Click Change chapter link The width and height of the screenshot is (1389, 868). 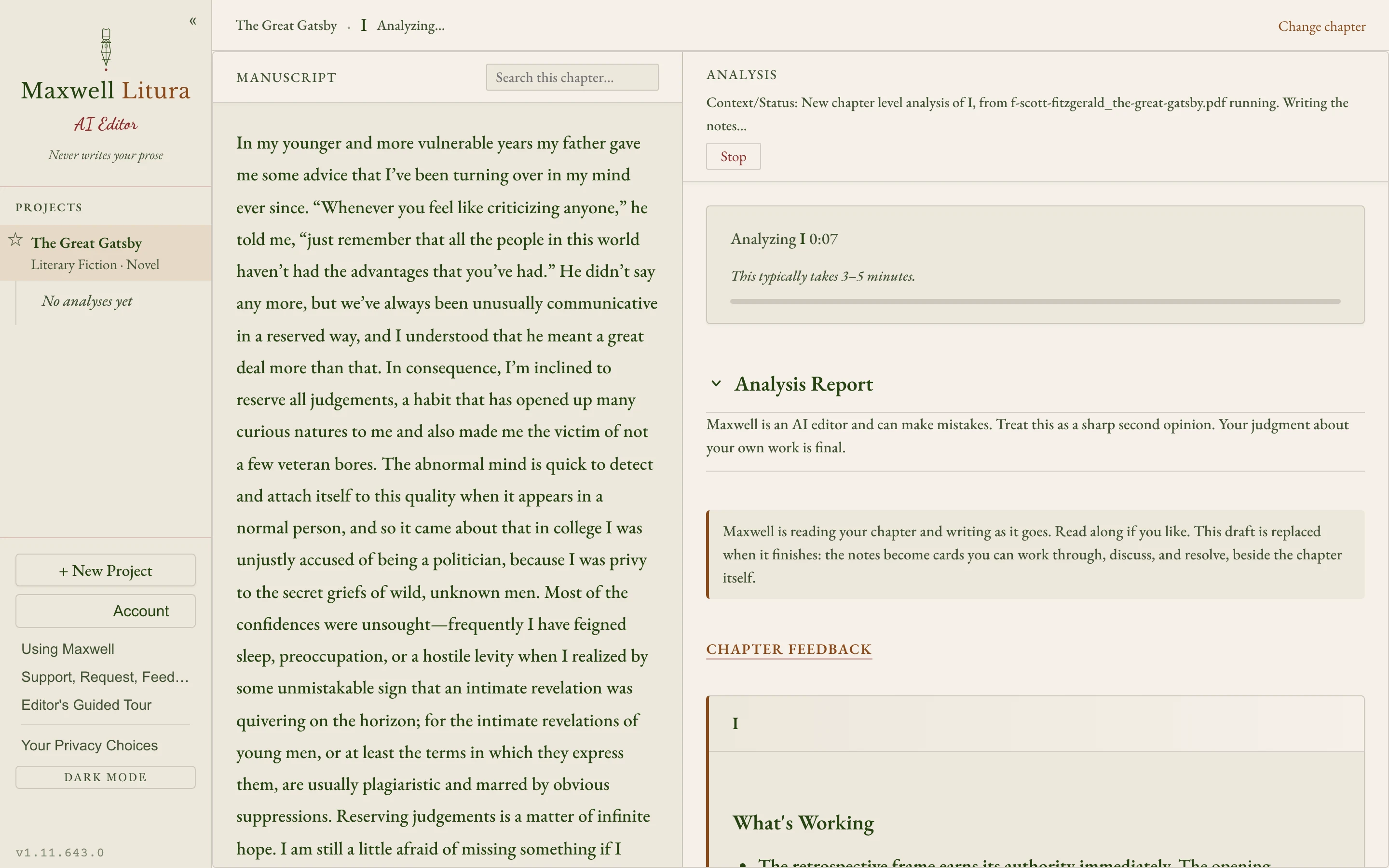coord(1321,27)
